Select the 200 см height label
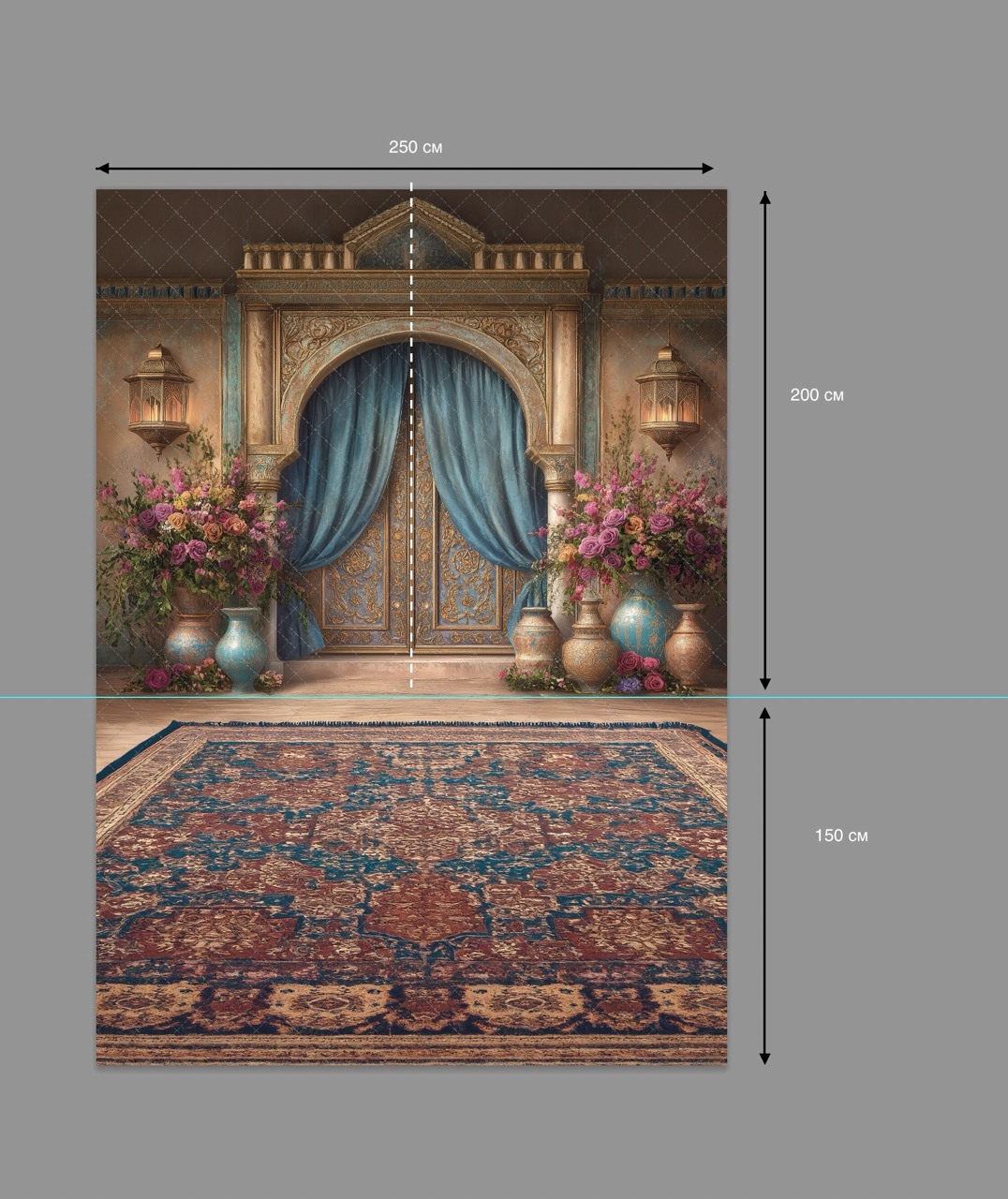The image size is (1008, 1199). pyautogui.click(x=817, y=395)
